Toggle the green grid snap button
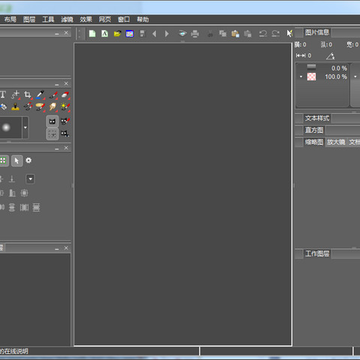 tap(3, 161)
